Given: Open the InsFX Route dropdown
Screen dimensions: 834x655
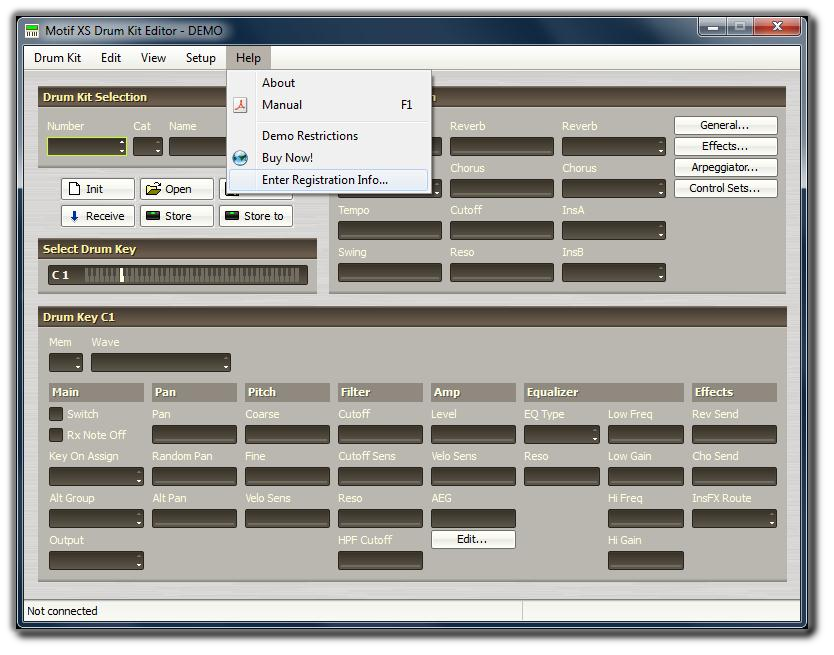Looking at the screenshot, I should [x=734, y=519].
